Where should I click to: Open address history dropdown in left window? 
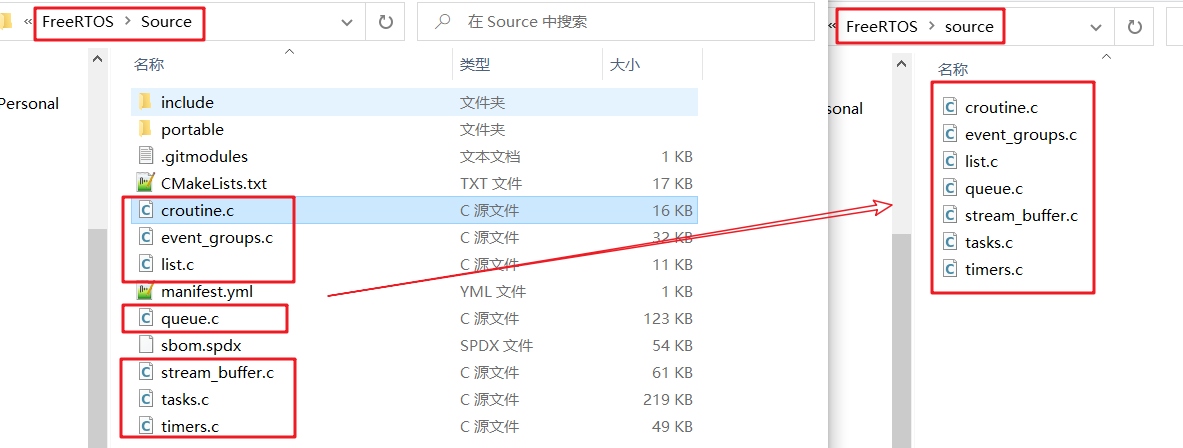click(x=347, y=23)
